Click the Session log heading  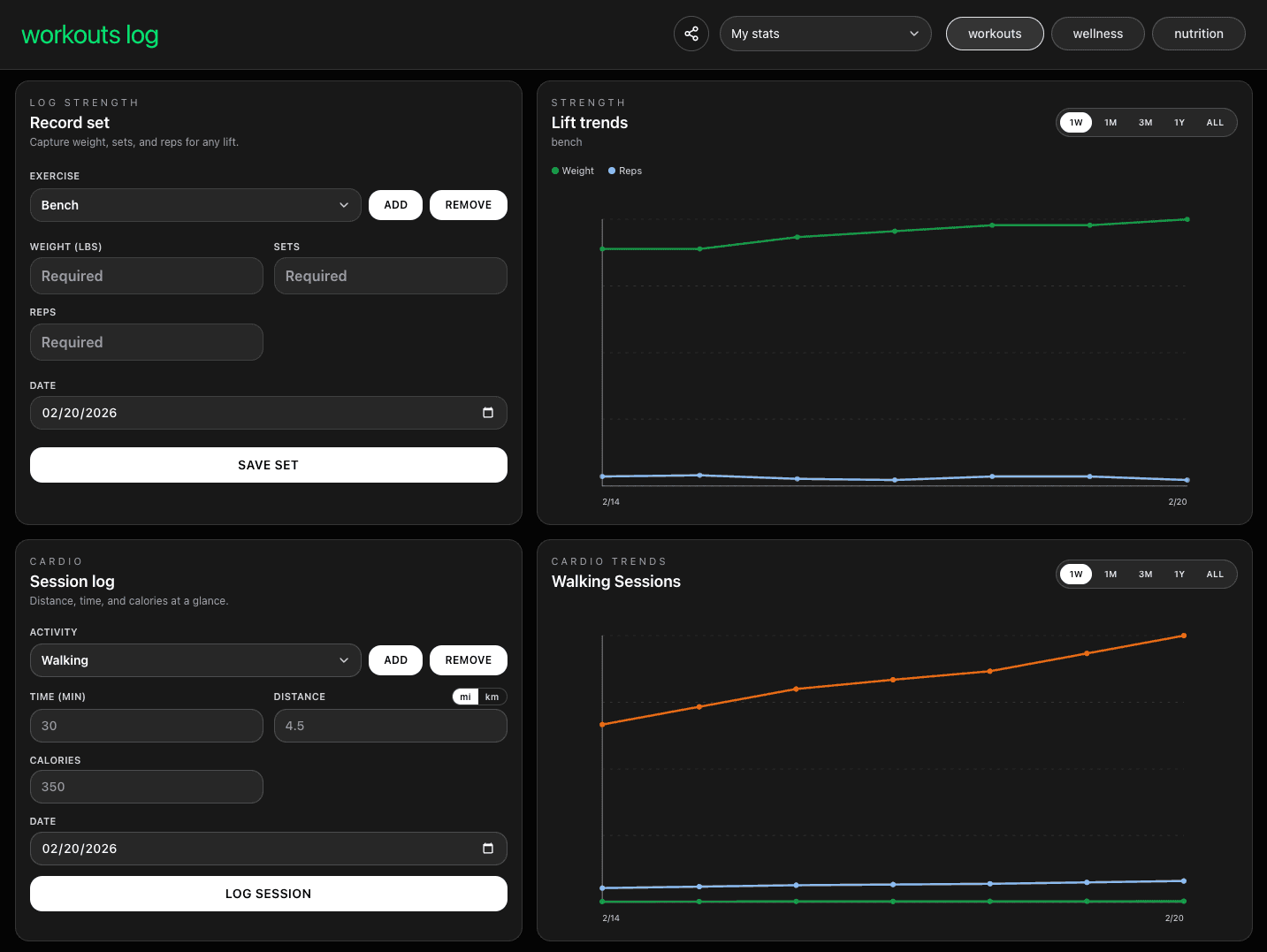73,582
